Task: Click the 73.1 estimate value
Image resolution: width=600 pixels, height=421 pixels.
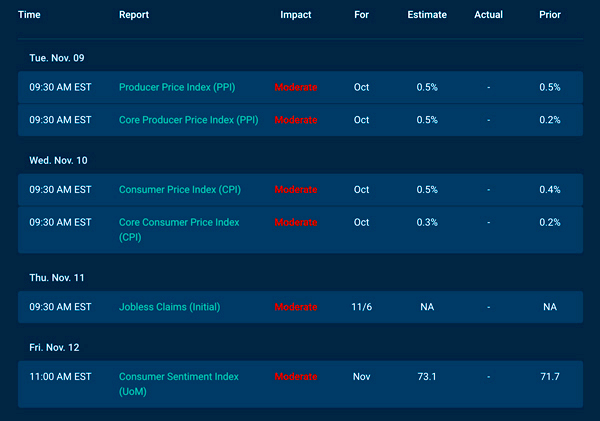Action: (427, 377)
